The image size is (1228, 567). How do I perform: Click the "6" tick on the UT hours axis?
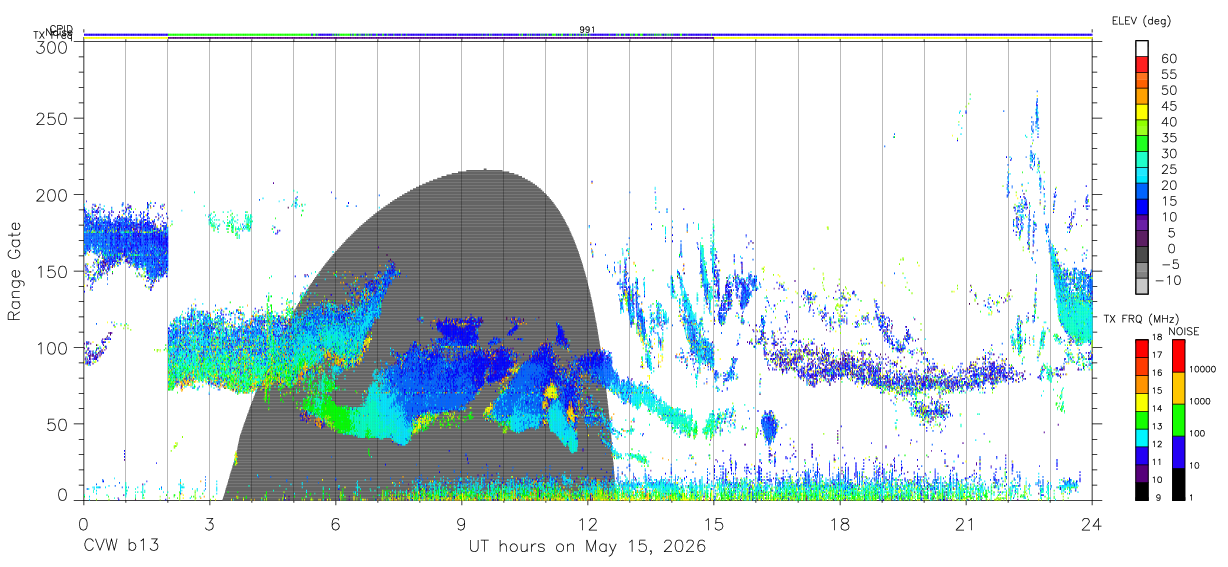point(336,523)
